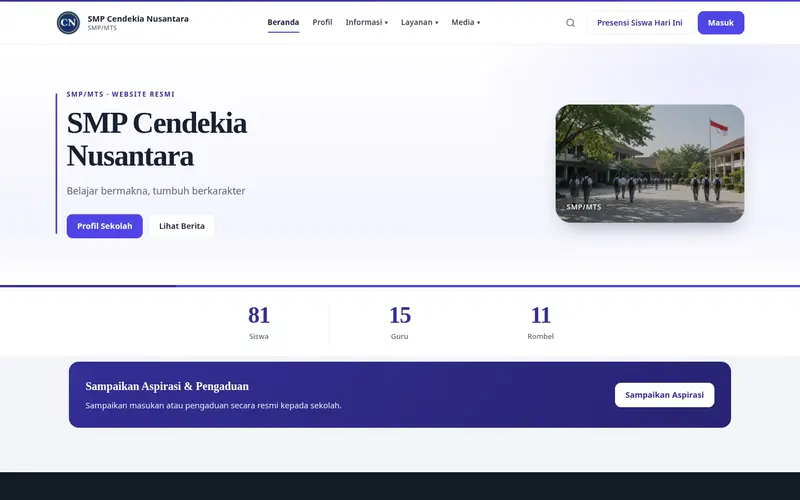Open the search magnifier icon
800x500 pixels.
tap(570, 23)
